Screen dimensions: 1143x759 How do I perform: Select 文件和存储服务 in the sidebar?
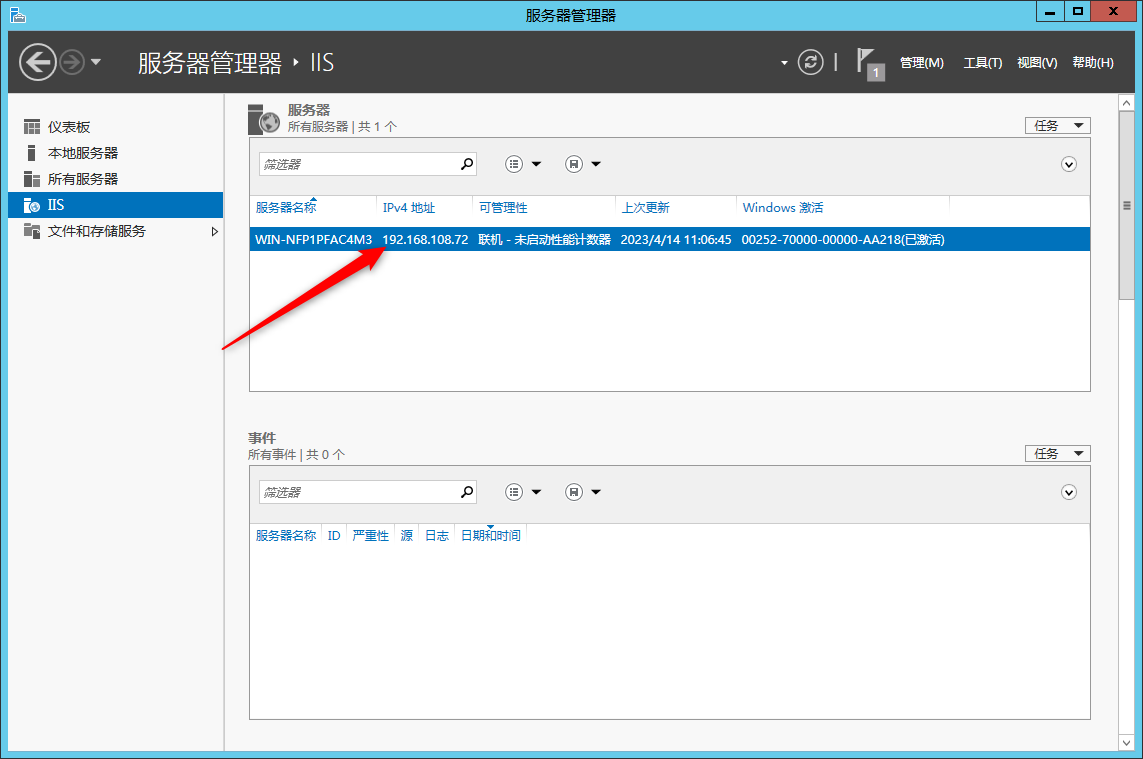click(x=115, y=231)
